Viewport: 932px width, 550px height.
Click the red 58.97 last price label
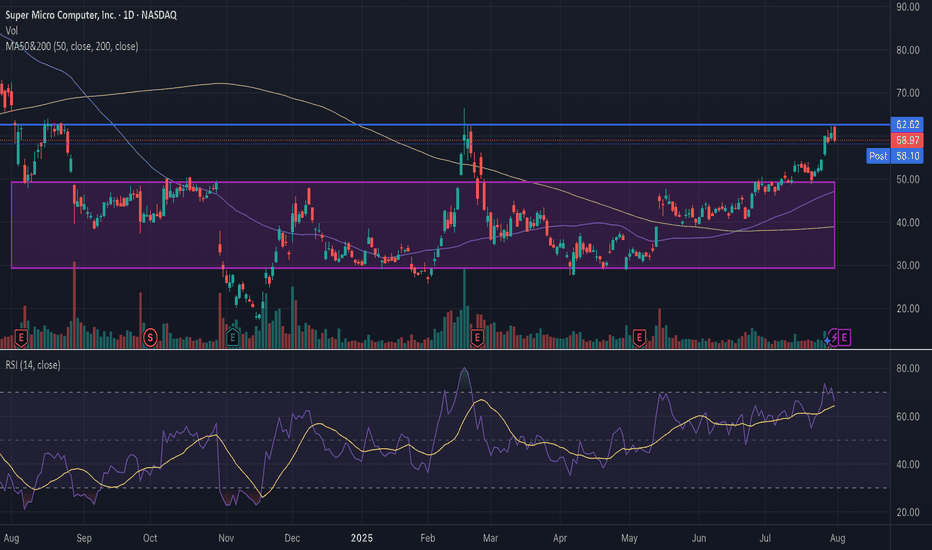click(x=907, y=140)
